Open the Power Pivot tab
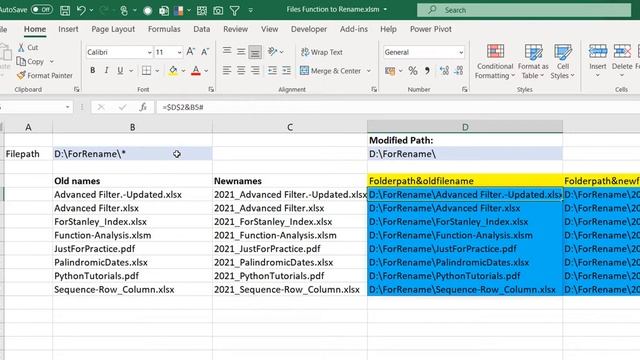 pyautogui.click(x=431, y=29)
